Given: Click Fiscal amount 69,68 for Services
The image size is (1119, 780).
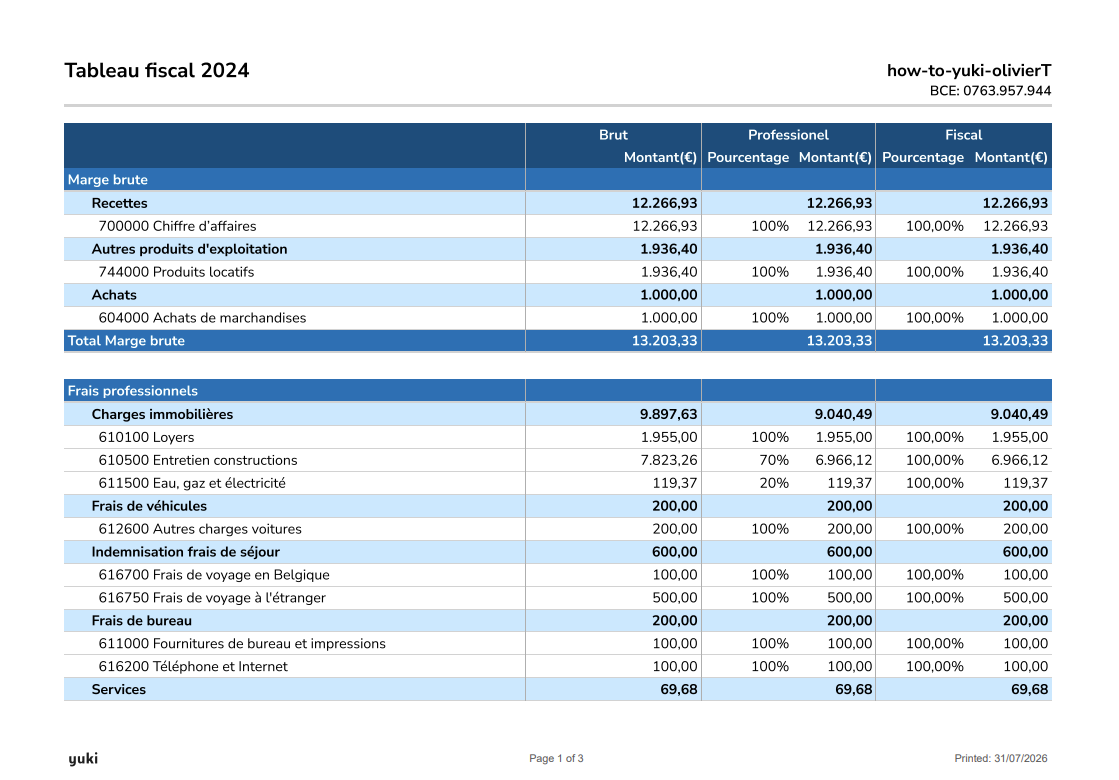Looking at the screenshot, I should (x=1030, y=689).
